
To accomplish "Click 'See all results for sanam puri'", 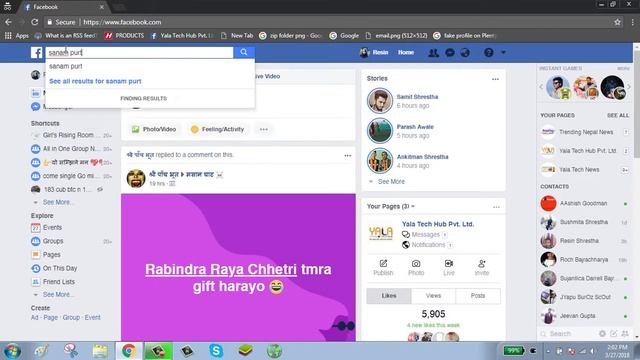I will [95, 81].
